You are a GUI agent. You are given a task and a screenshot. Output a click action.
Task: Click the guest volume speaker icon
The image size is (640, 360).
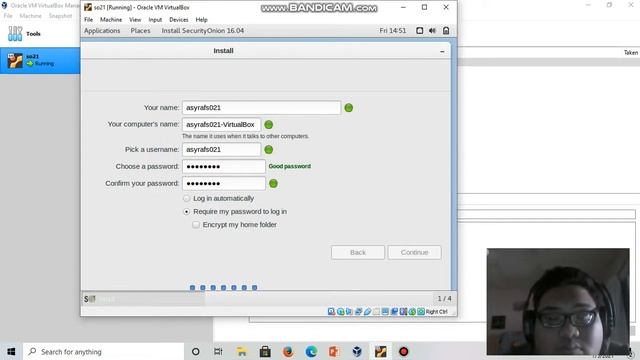[x=432, y=31]
